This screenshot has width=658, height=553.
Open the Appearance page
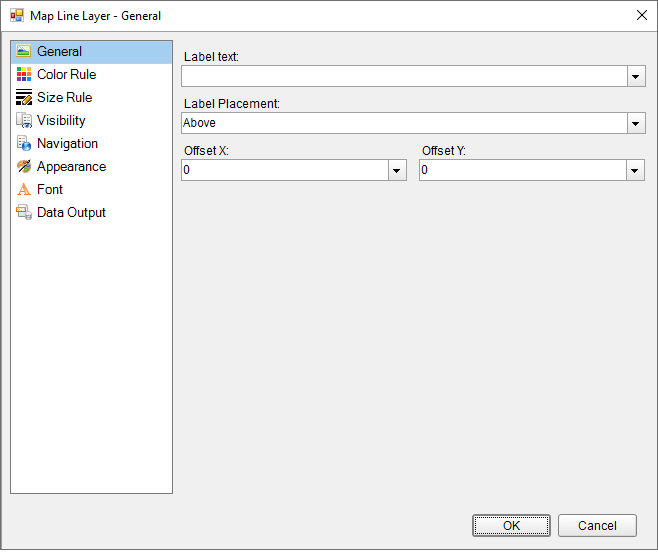pos(91,167)
